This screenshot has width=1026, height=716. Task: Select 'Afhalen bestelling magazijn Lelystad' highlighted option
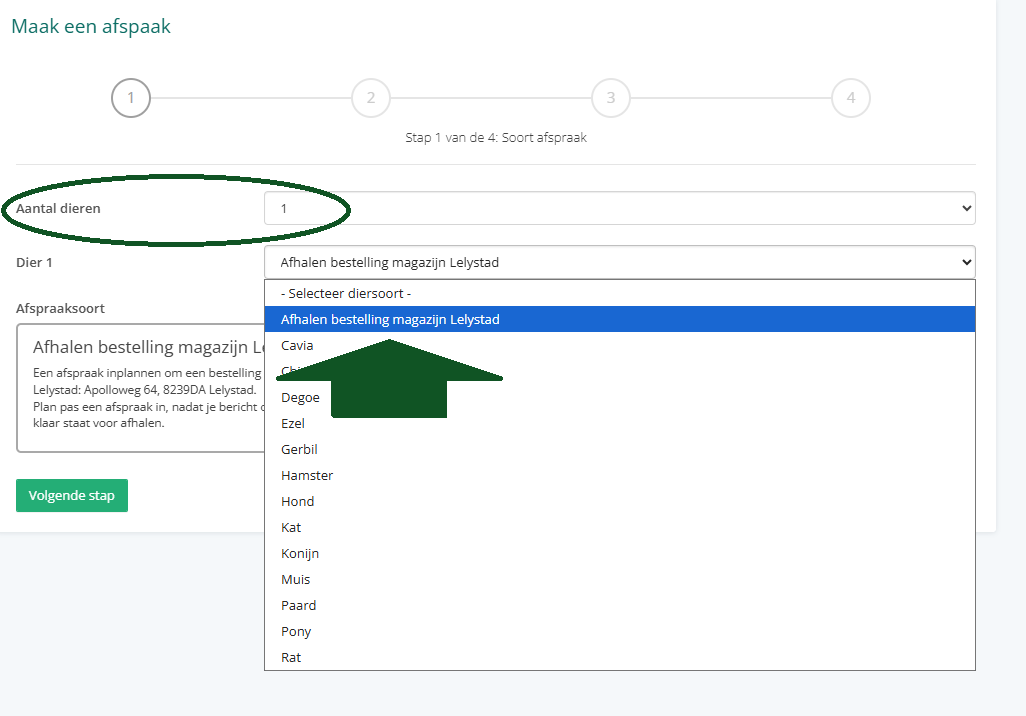pos(390,320)
